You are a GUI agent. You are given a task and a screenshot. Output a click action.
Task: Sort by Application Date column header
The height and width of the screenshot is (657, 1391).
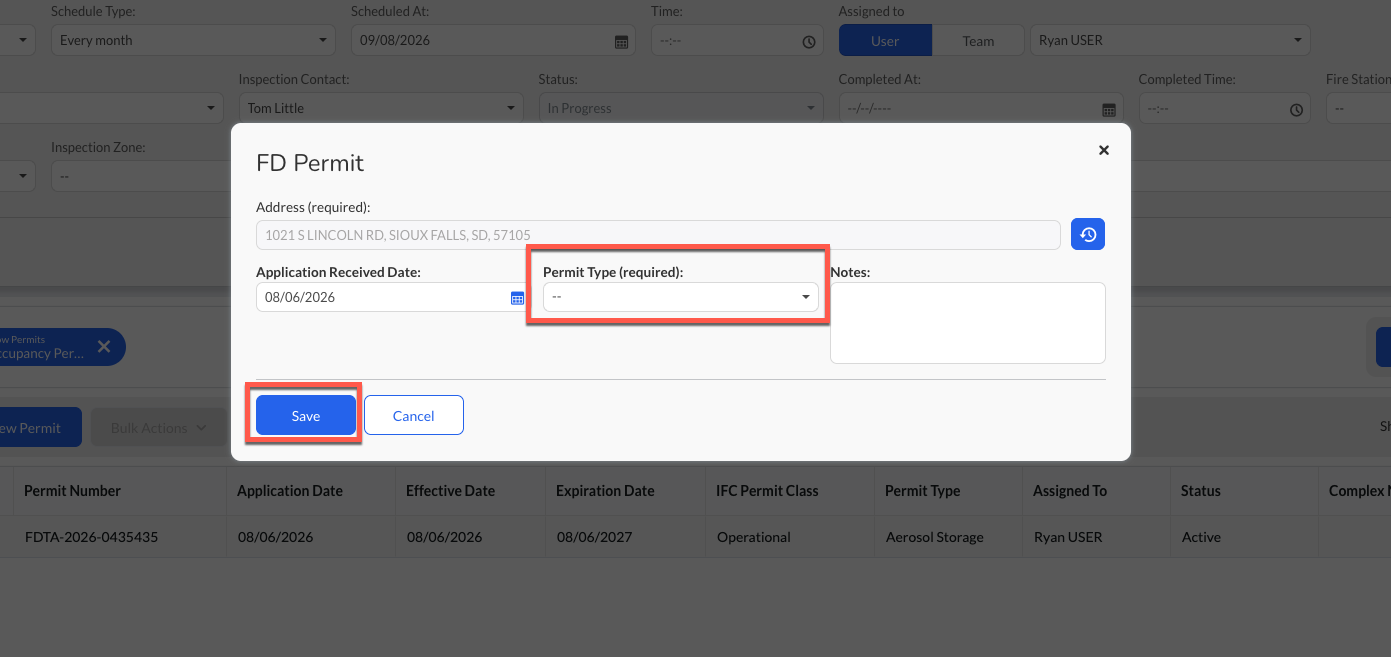pyautogui.click(x=290, y=491)
